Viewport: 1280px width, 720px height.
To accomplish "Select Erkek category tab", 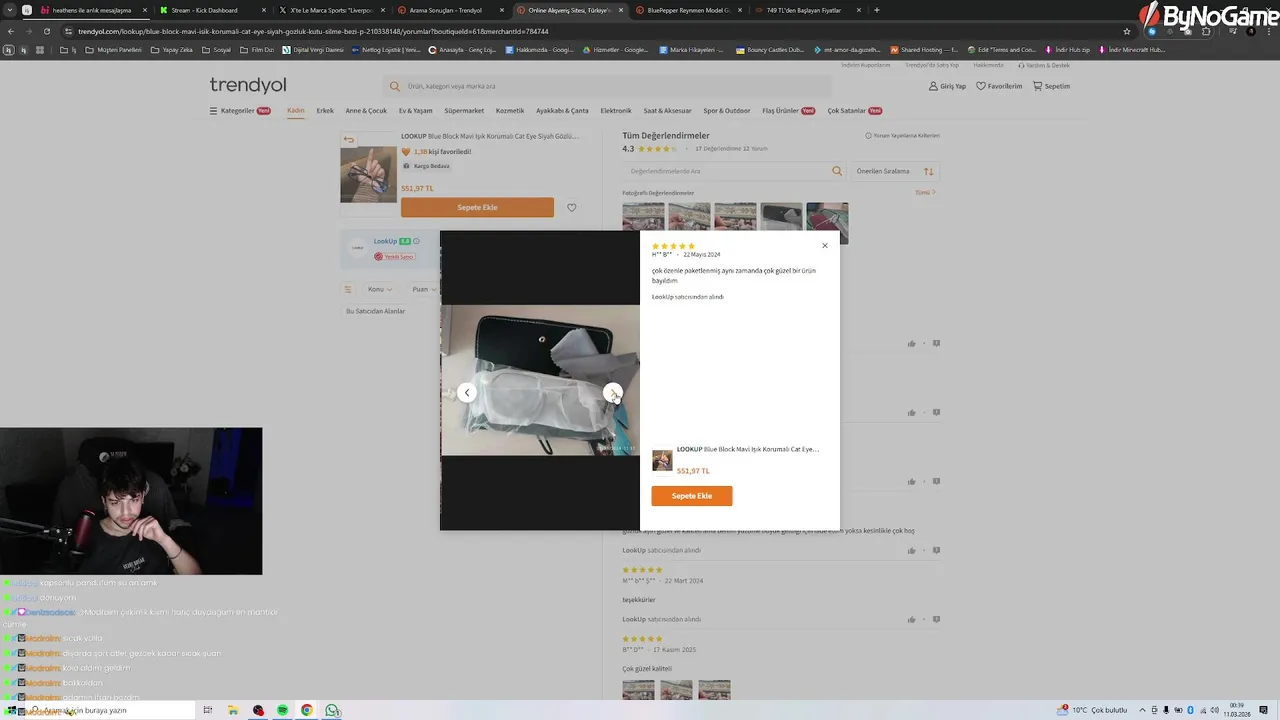I will click(x=325, y=111).
